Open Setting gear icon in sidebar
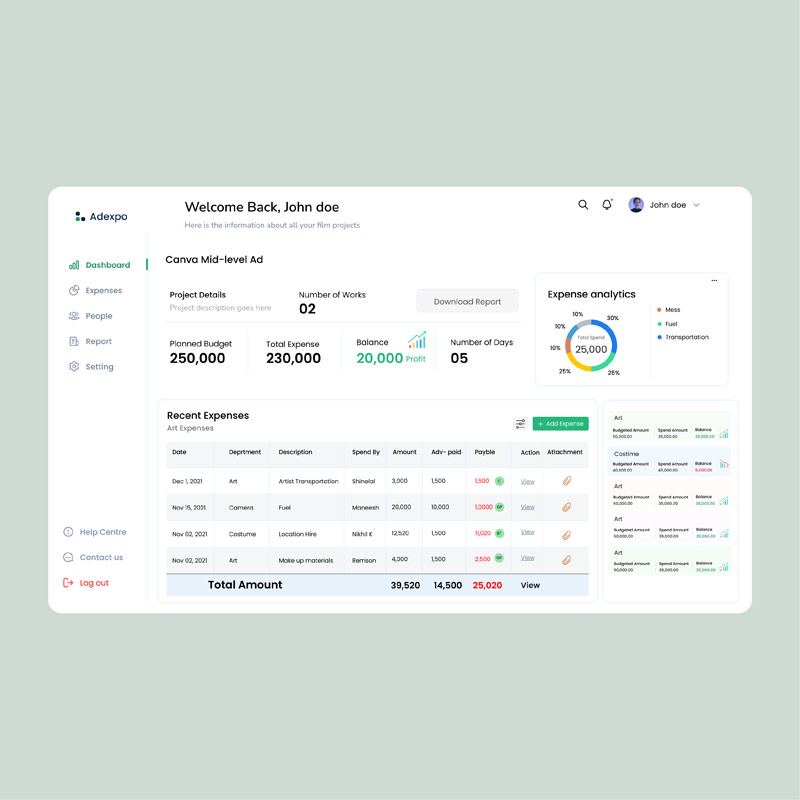The width and height of the screenshot is (800, 800). point(74,367)
